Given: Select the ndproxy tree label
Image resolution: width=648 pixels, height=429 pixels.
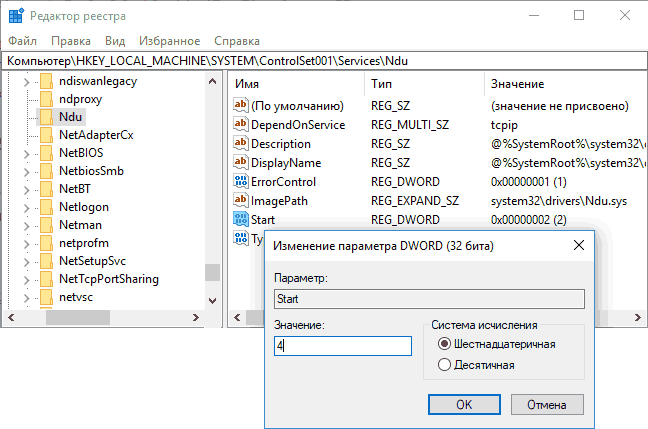Looking at the screenshot, I should click(81, 99).
